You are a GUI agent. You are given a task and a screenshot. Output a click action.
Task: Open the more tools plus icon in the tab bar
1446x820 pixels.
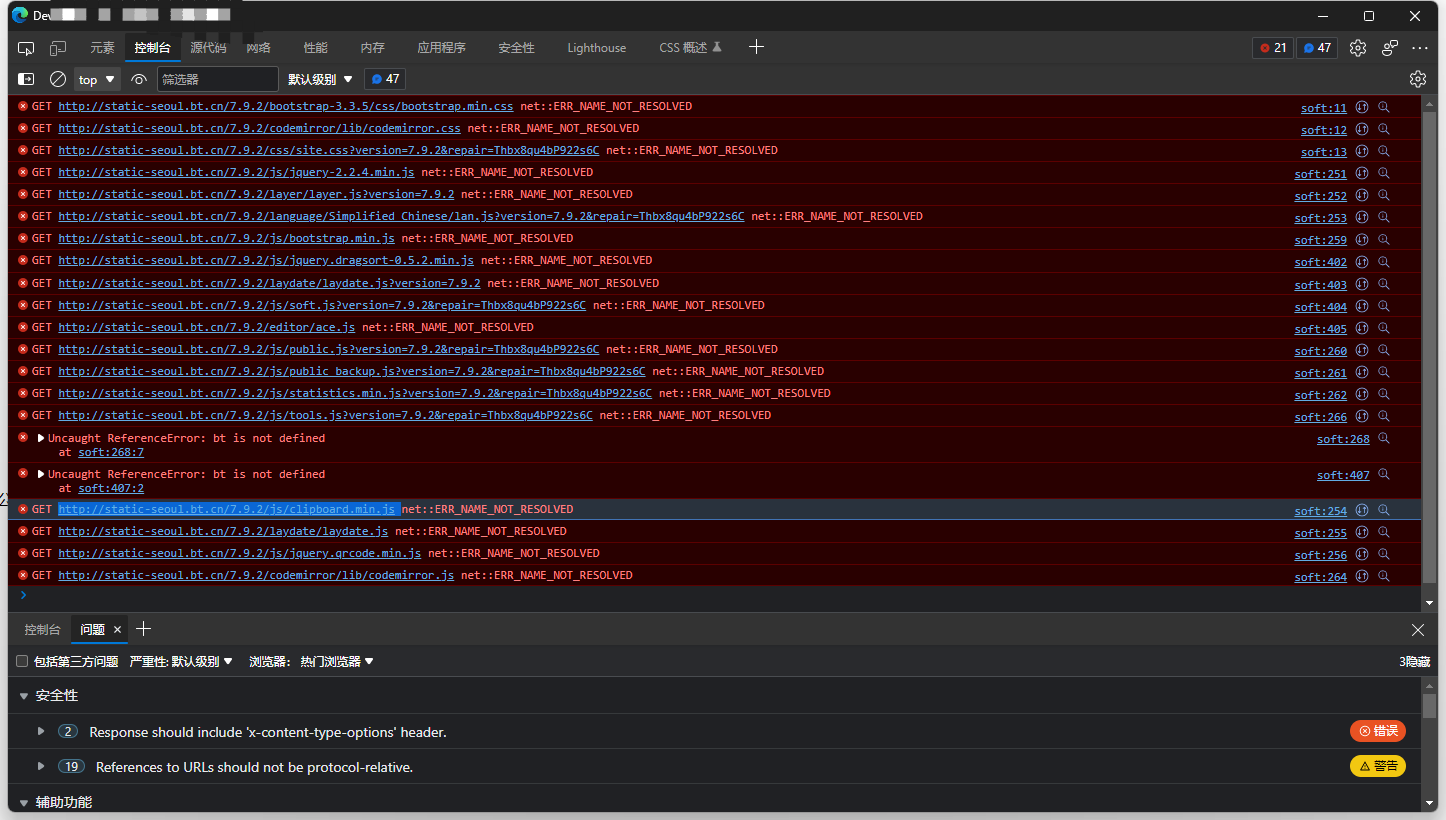tap(757, 47)
